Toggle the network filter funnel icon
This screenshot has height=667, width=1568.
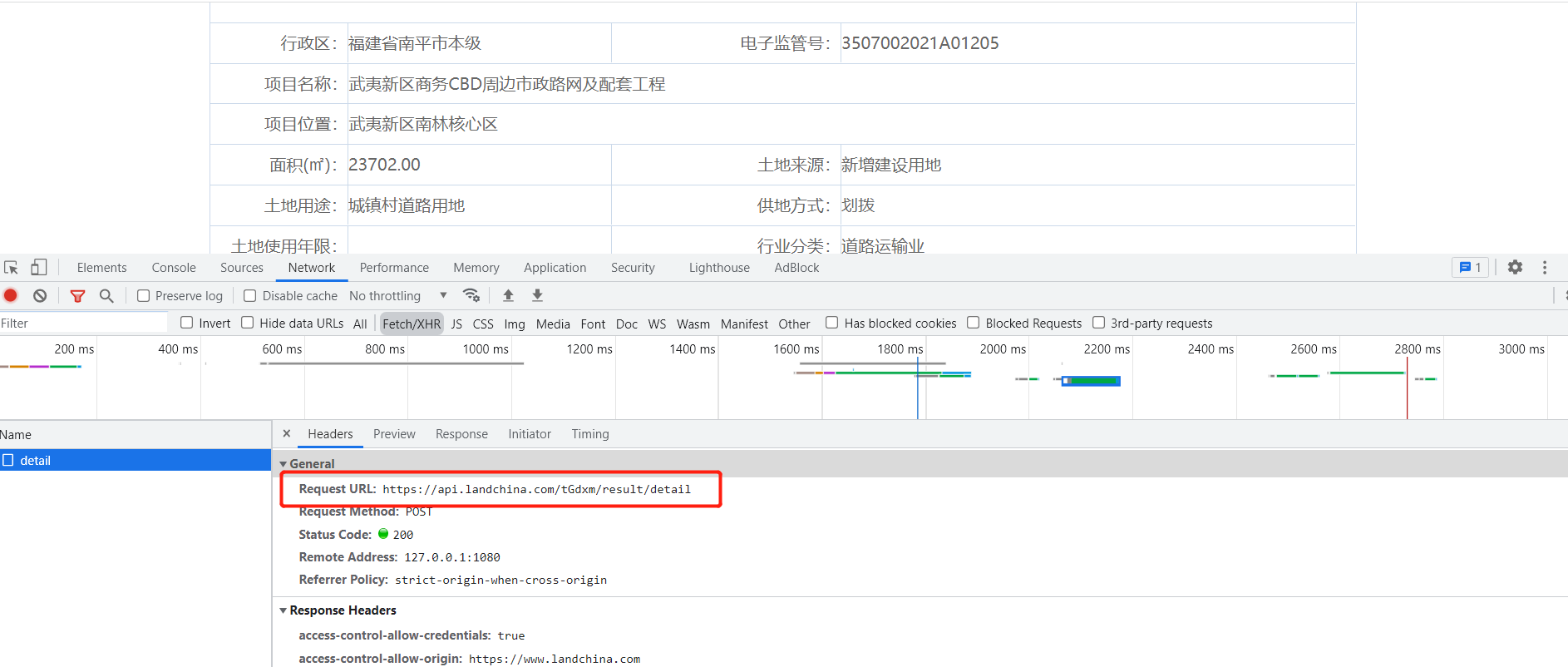(x=77, y=296)
